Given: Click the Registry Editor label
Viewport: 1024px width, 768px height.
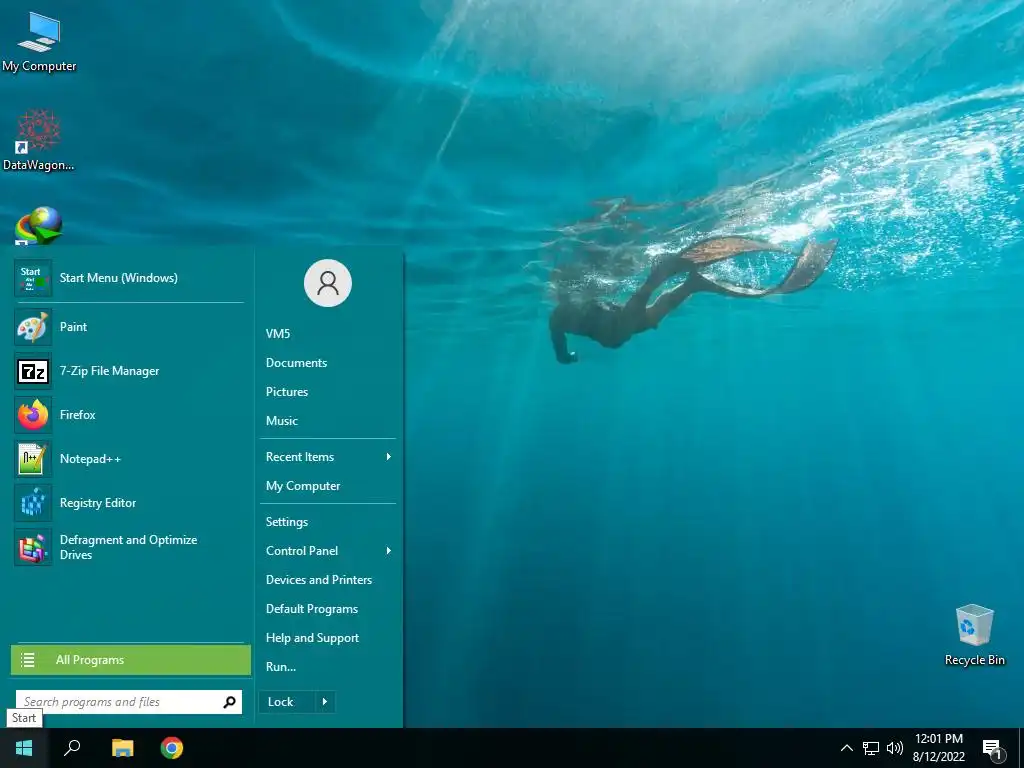Looking at the screenshot, I should 98,503.
